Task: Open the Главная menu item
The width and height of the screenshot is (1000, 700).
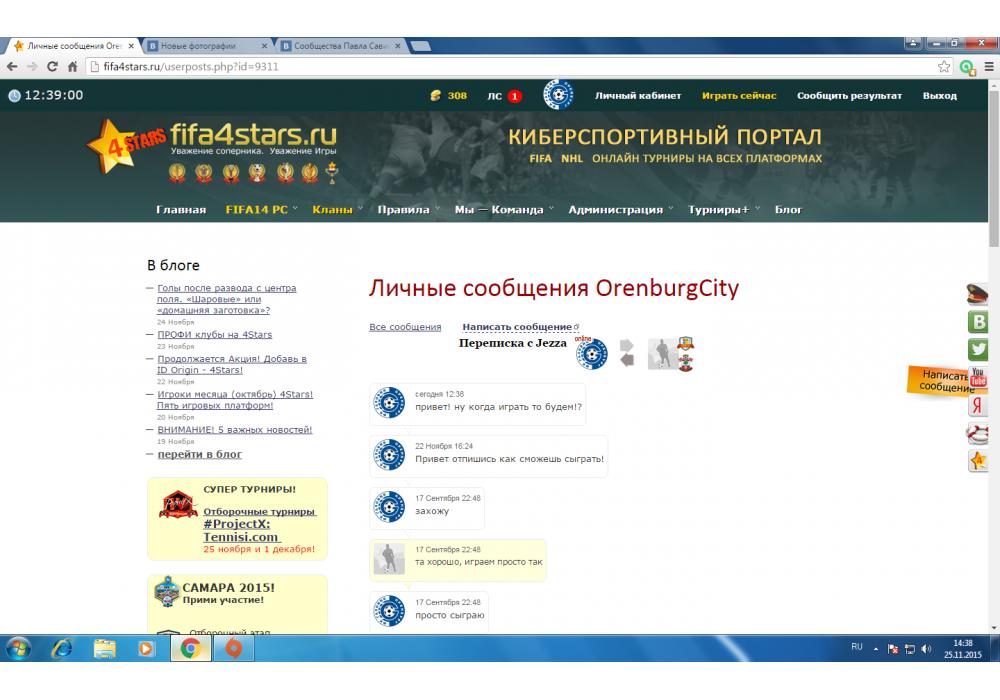Action: pos(181,209)
